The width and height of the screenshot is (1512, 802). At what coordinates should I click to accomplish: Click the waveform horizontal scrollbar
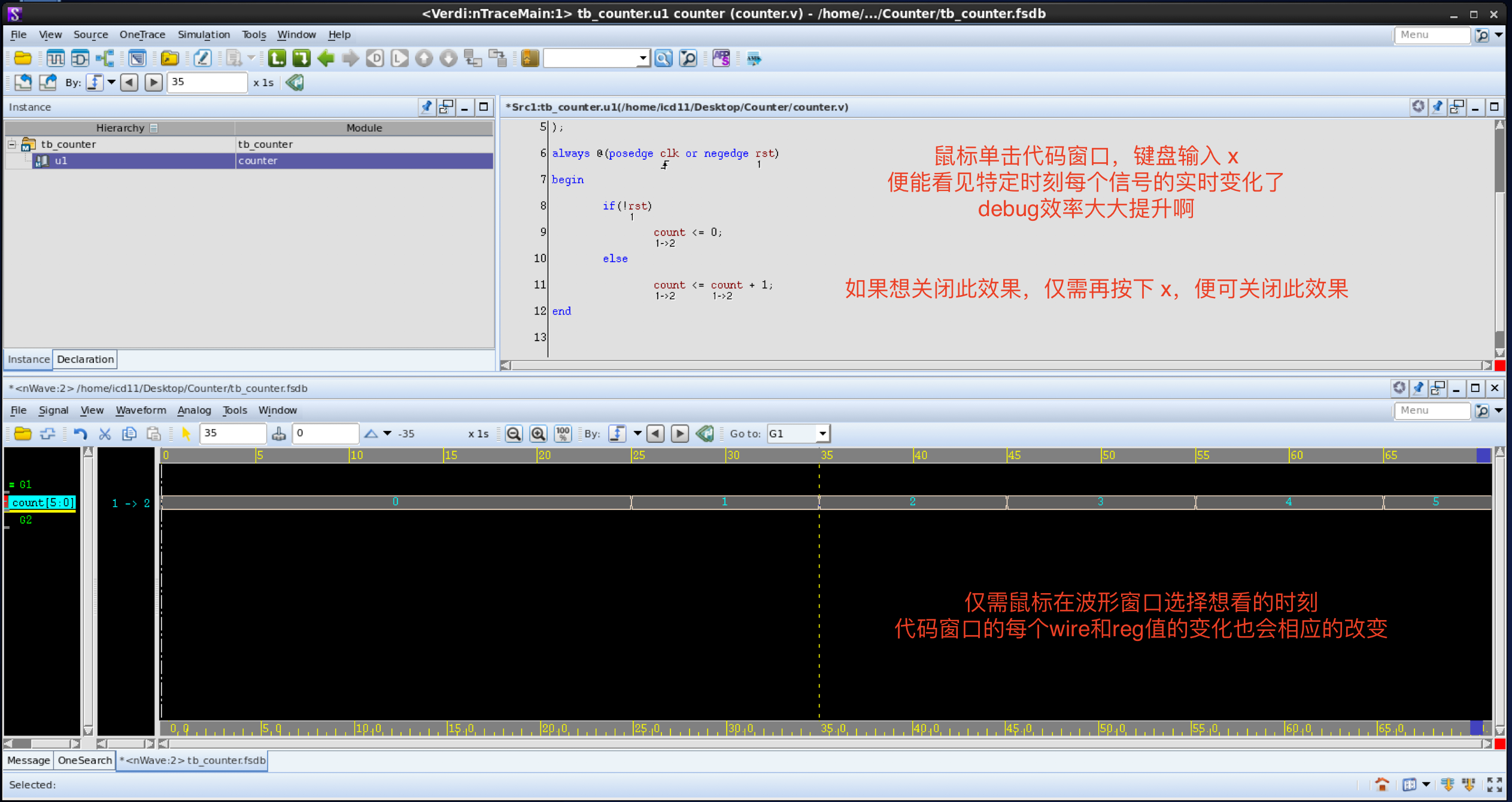pyautogui.click(x=778, y=743)
